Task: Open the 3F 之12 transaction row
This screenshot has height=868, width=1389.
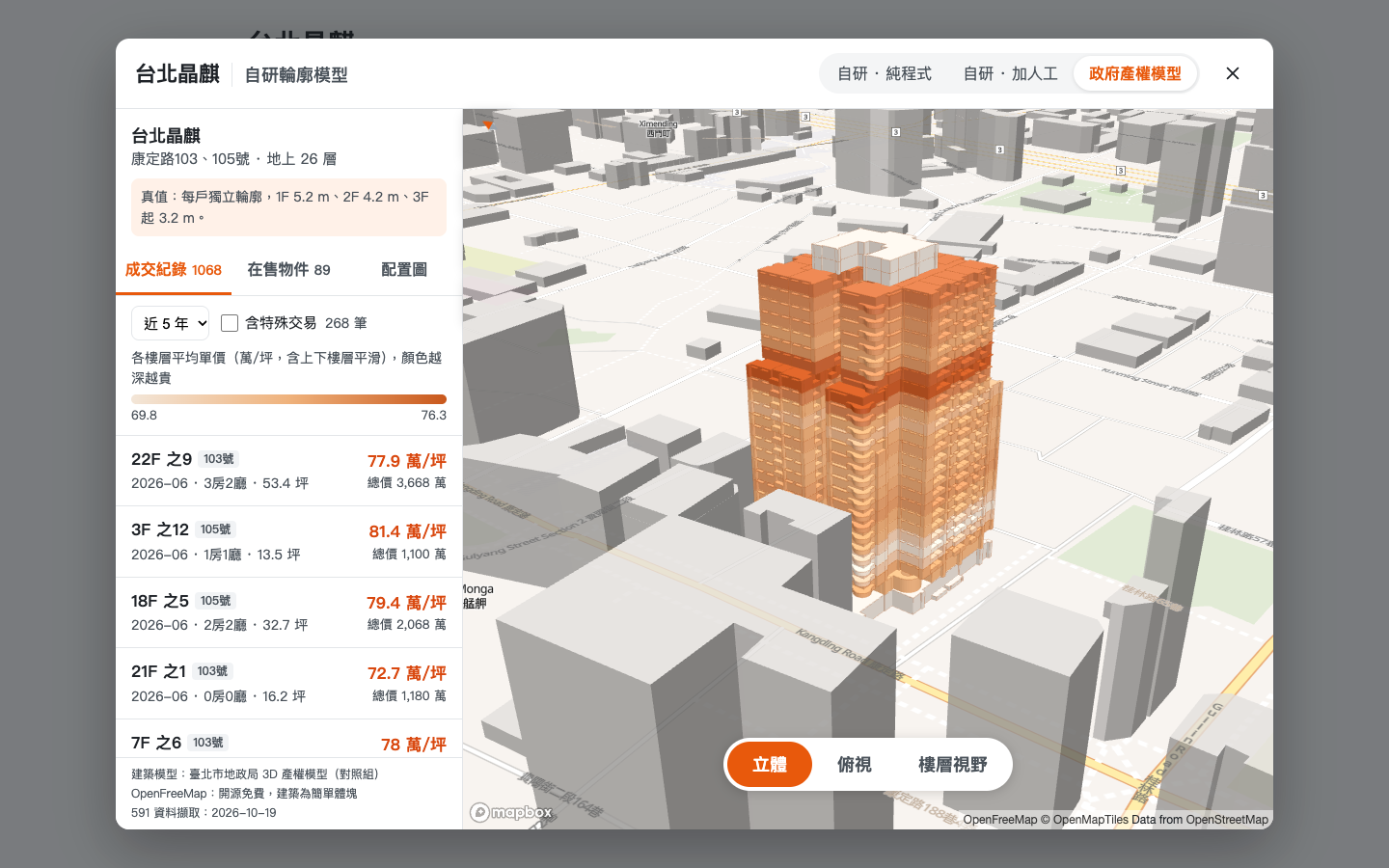Action: tap(288, 542)
